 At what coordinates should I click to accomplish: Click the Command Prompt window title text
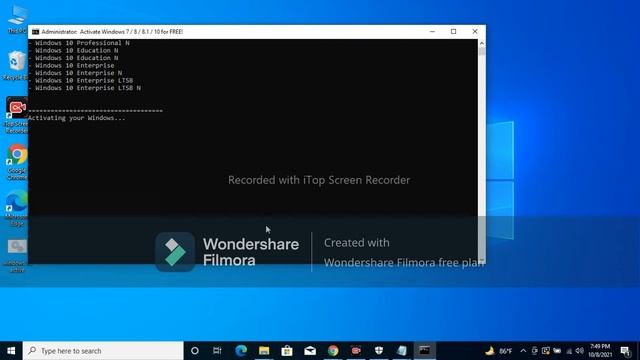click(x=112, y=31)
